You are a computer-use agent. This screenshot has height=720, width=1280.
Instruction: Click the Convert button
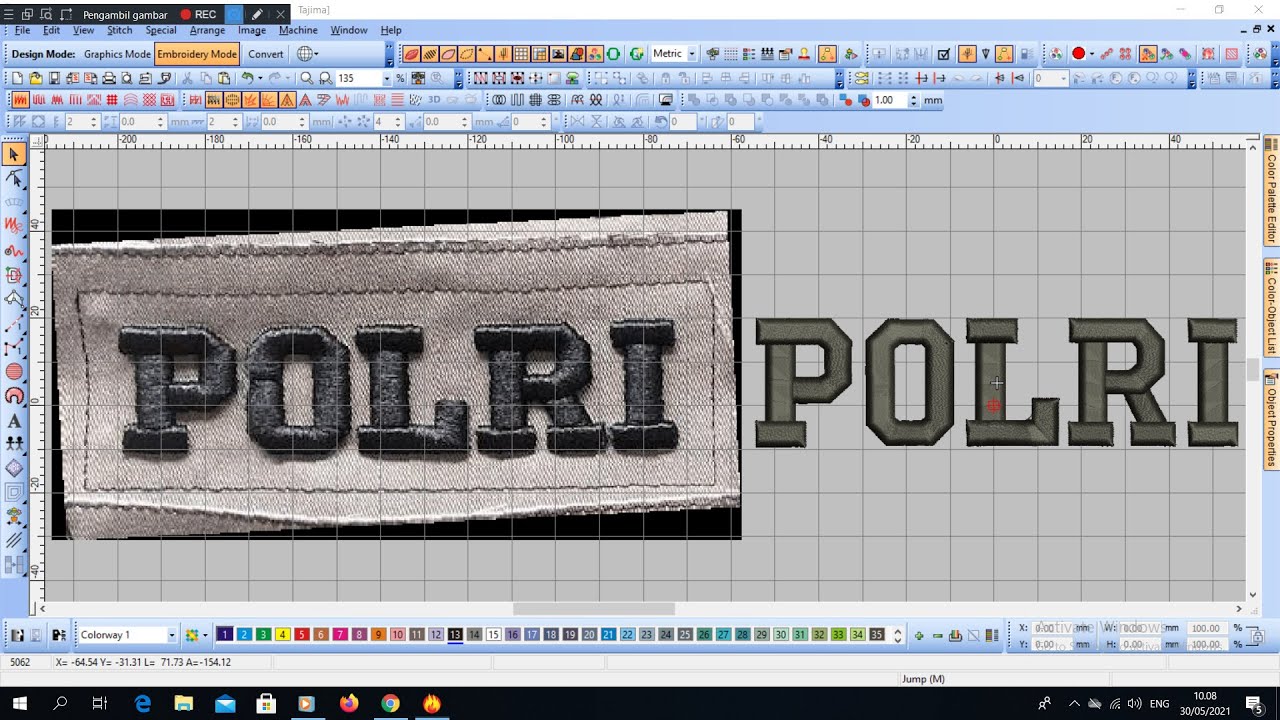(265, 54)
